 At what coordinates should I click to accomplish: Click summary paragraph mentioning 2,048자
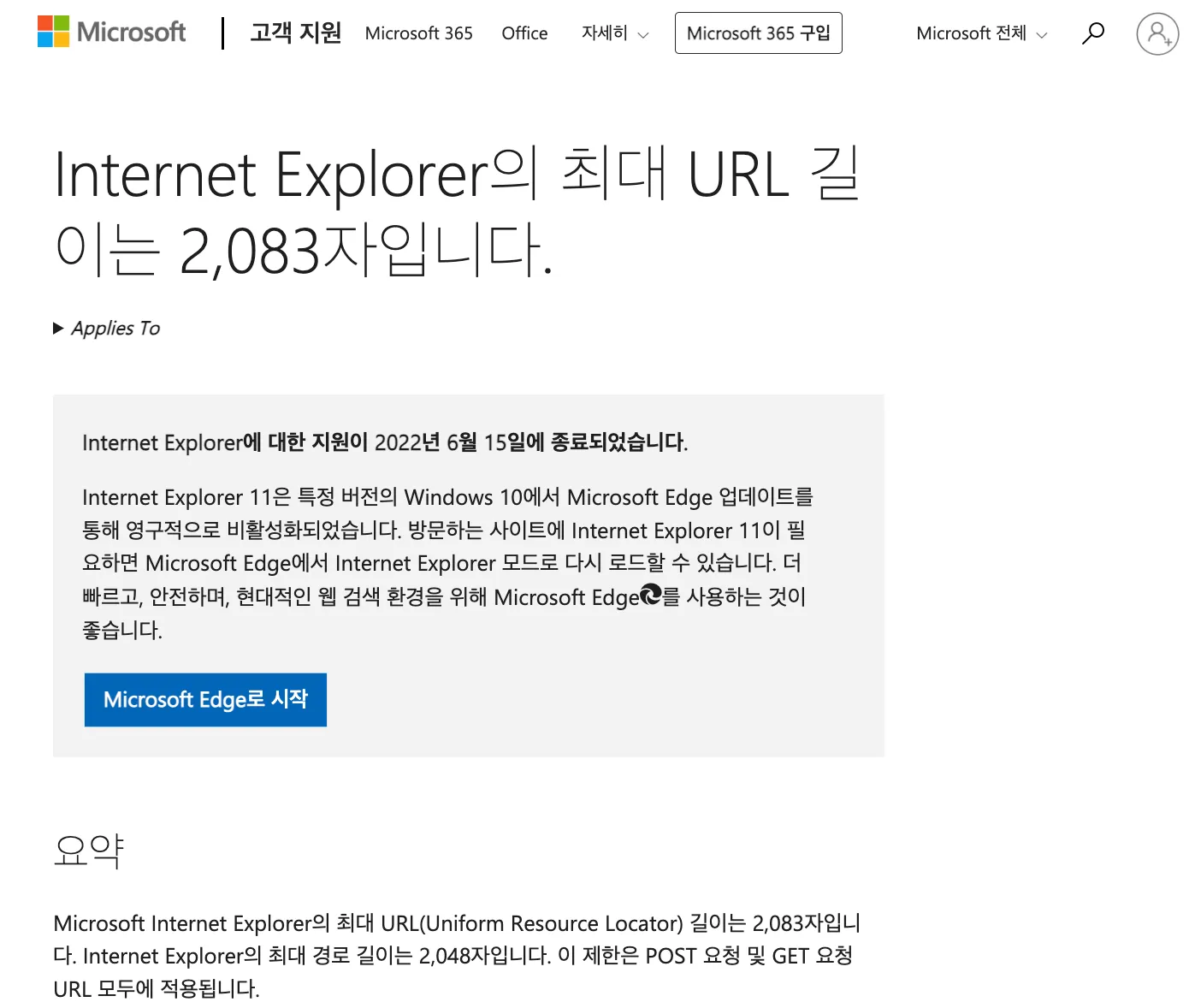(x=457, y=956)
